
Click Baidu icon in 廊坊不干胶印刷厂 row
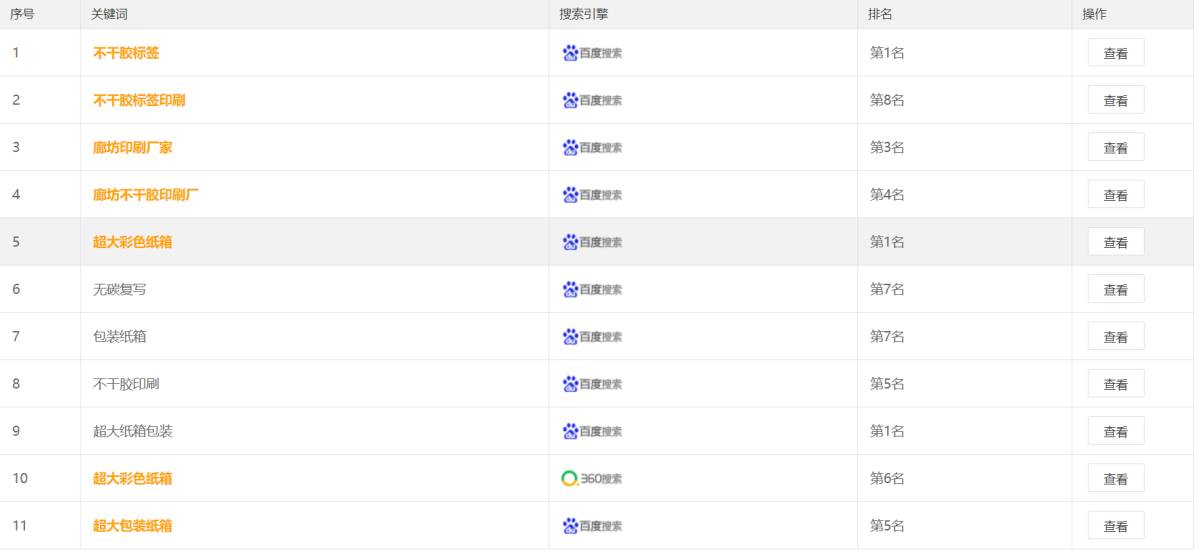[x=592, y=195]
